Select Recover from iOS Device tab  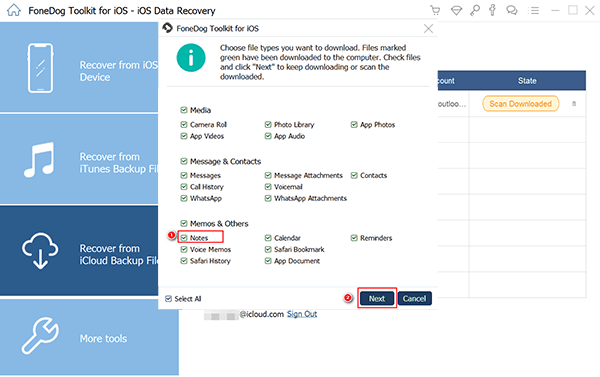79,67
